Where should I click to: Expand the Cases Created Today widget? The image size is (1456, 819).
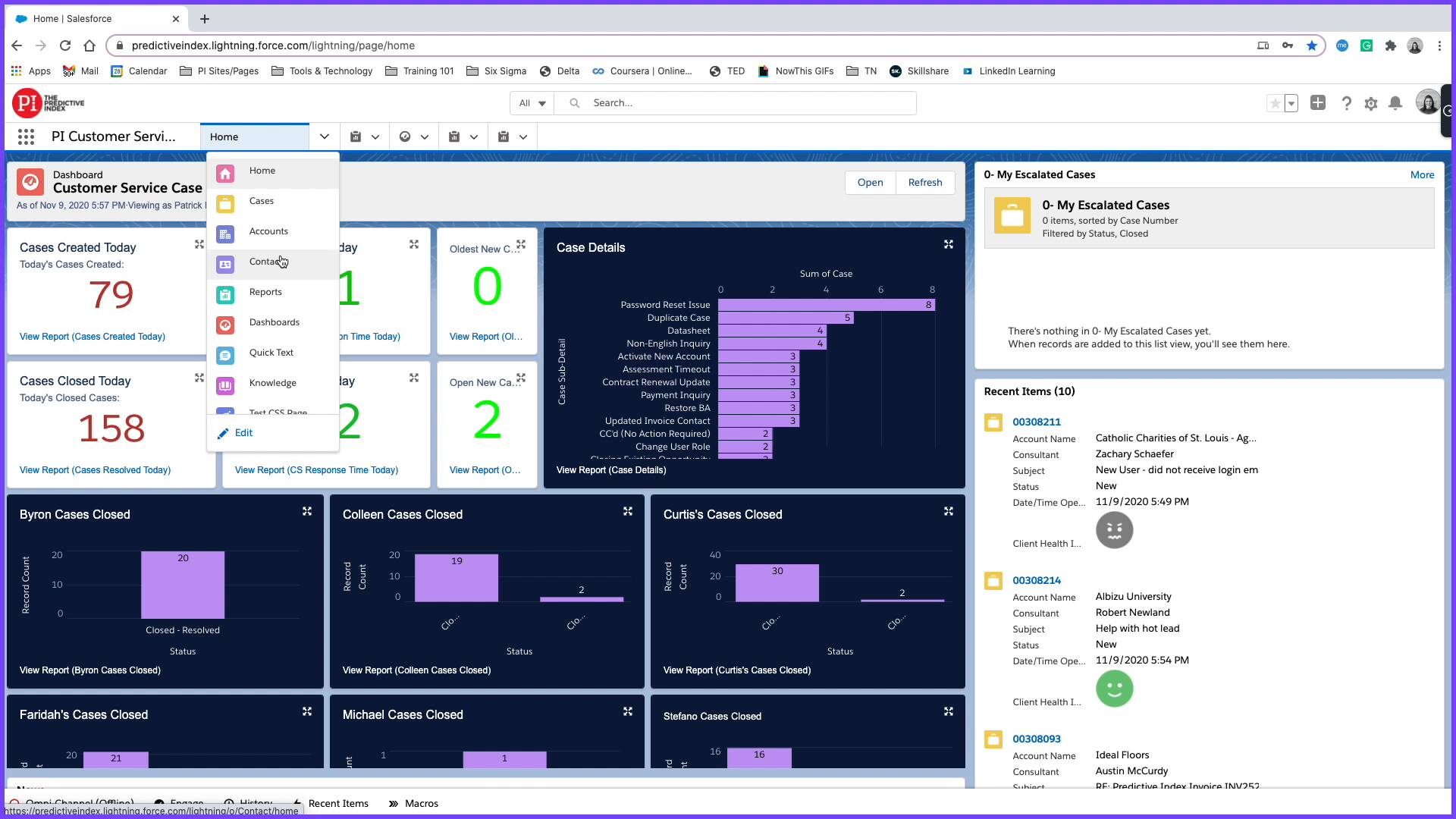tap(199, 245)
